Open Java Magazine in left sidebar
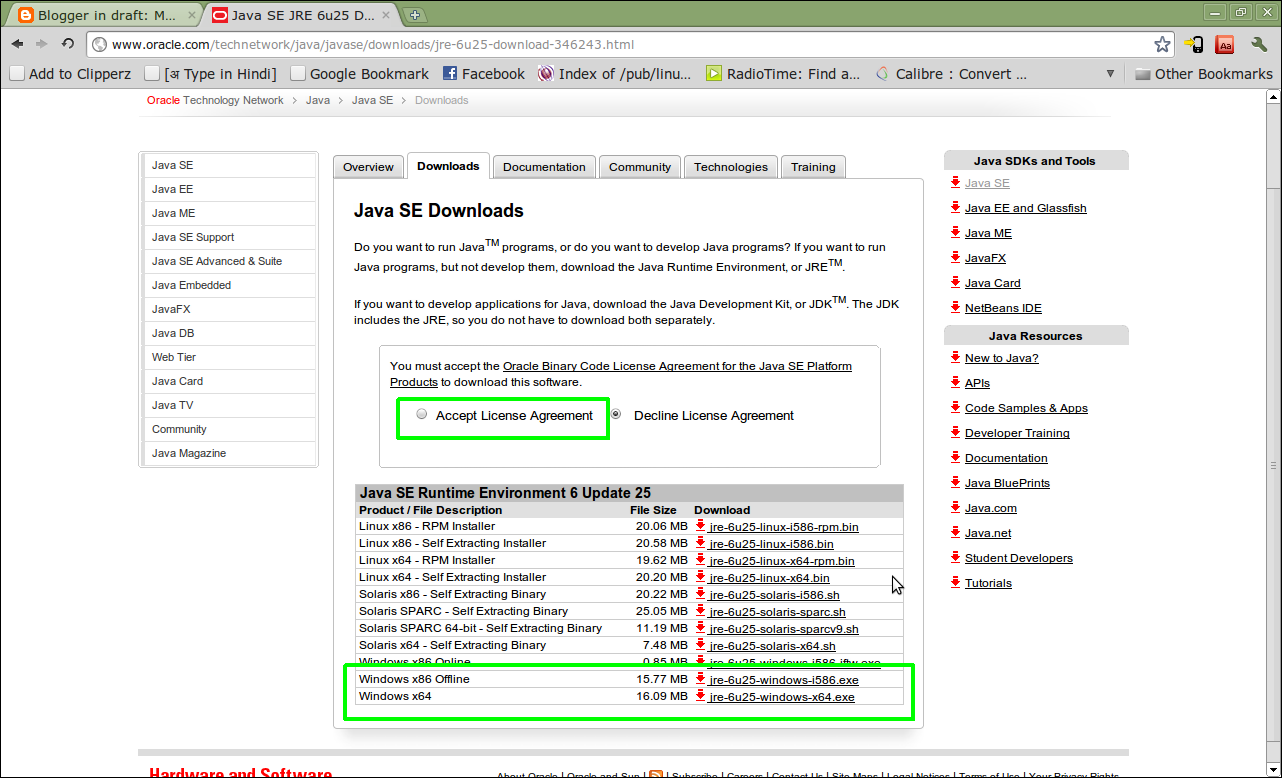The width and height of the screenshot is (1282, 778). tap(189, 453)
